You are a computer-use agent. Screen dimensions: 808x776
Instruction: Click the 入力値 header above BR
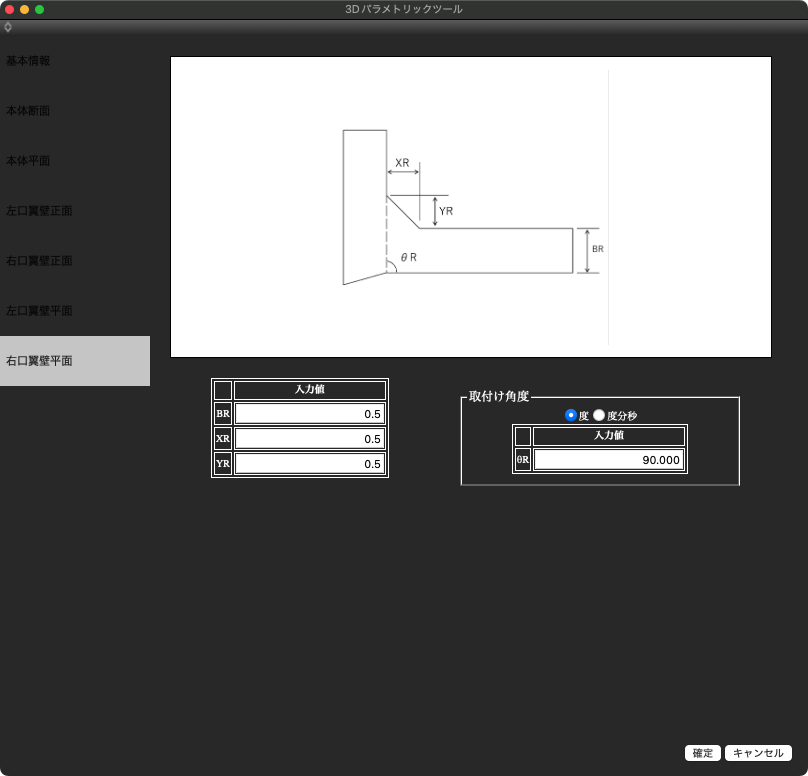[x=310, y=390]
